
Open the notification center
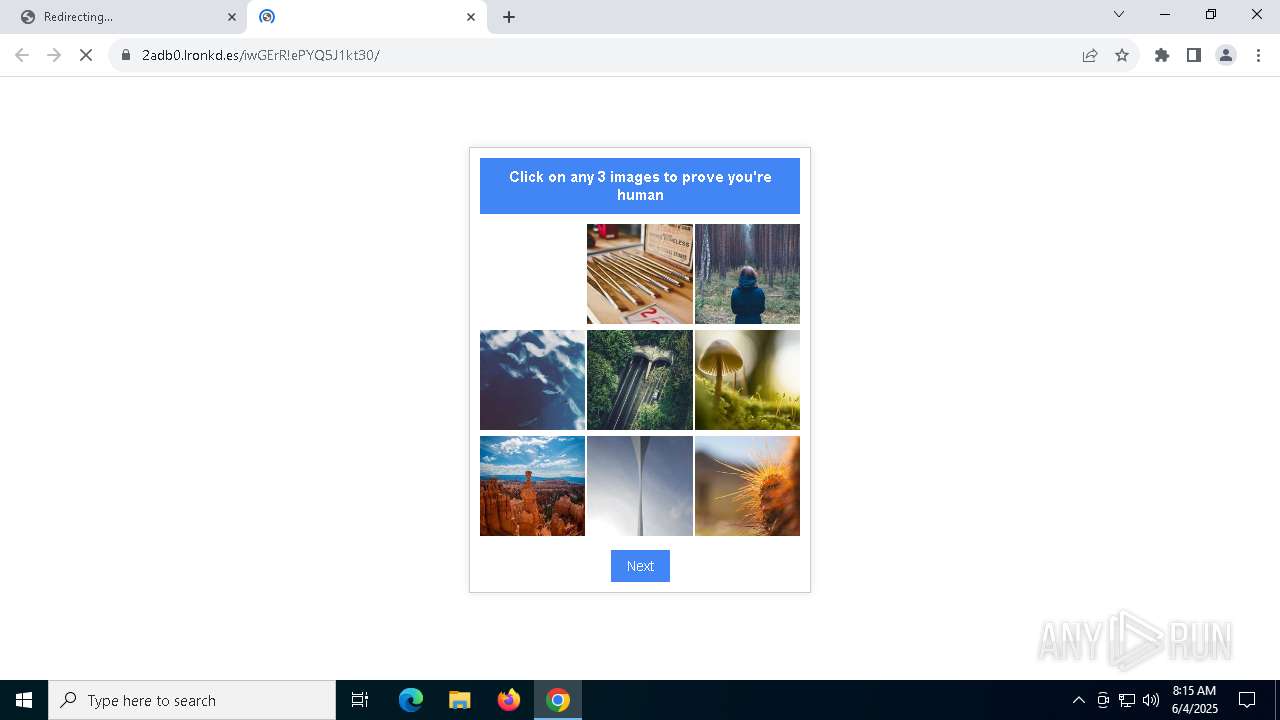click(1247, 700)
